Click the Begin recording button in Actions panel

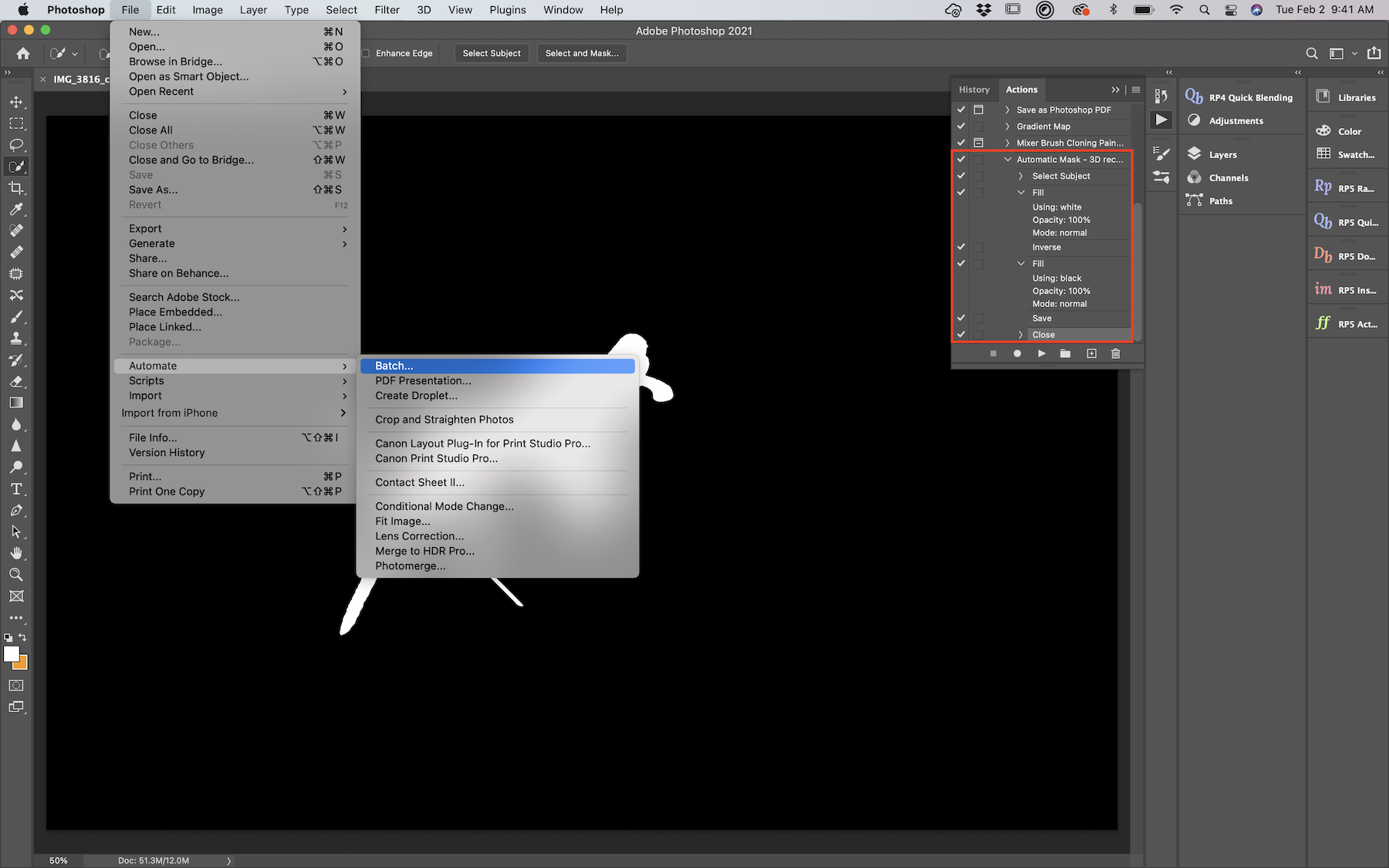[1017, 353]
